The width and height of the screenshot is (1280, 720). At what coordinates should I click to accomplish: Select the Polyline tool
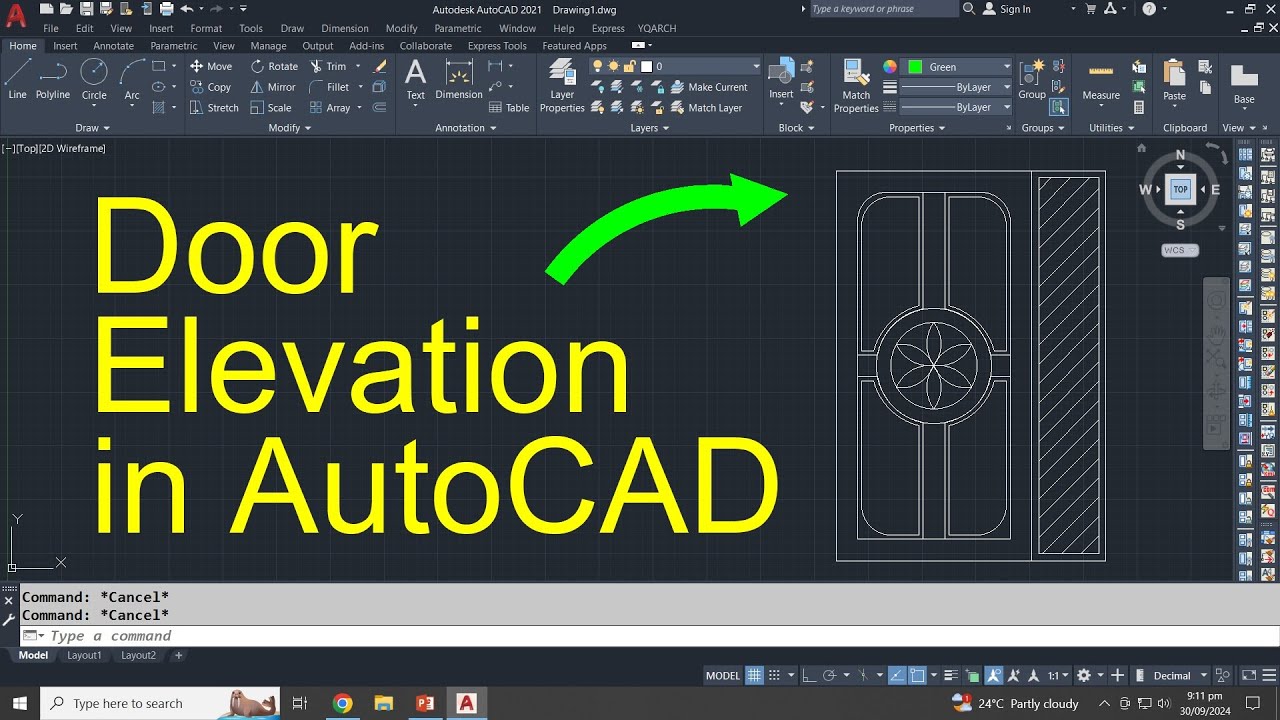pos(53,80)
